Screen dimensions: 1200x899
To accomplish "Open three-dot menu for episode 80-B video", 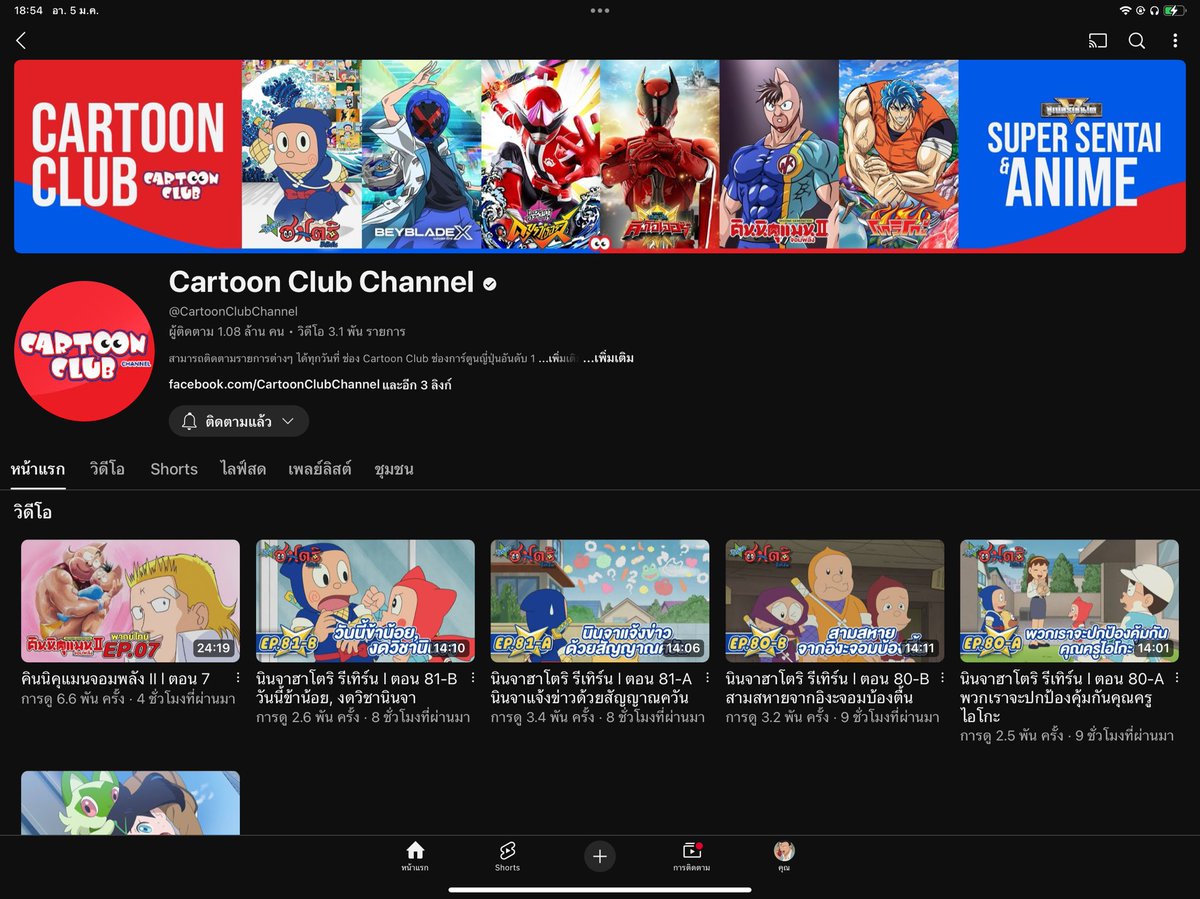I will click(942, 678).
